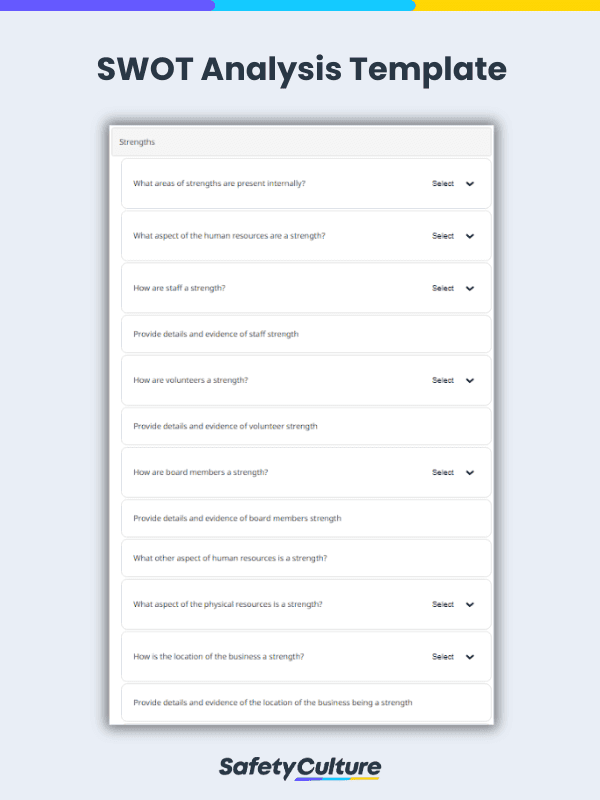Click the SafetyCulture logo at the bottom
The height and width of the screenshot is (800, 600).
tap(300, 766)
